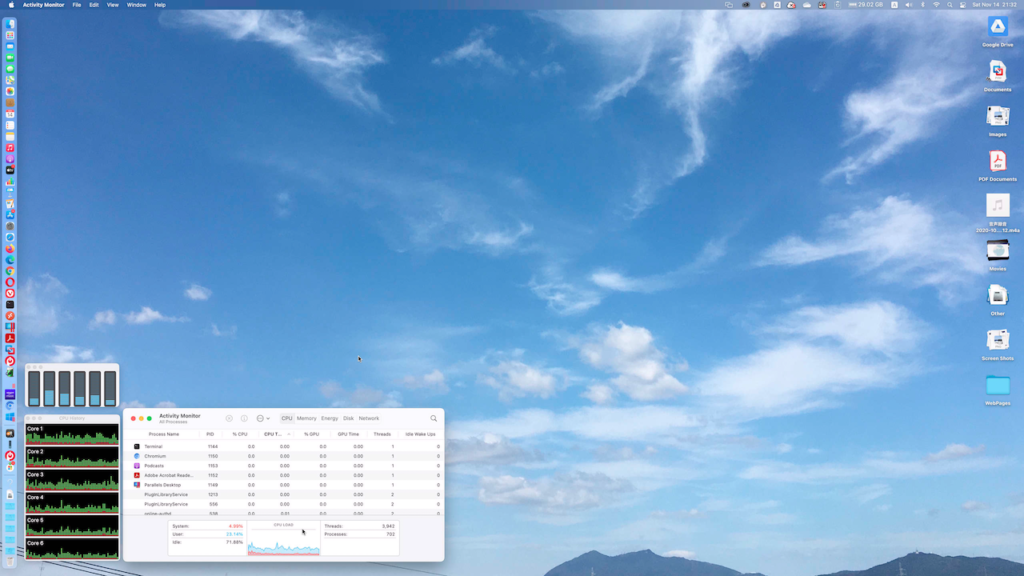
Task: Expand the ellipsis options dropdown in toolbar
Action: point(262,418)
